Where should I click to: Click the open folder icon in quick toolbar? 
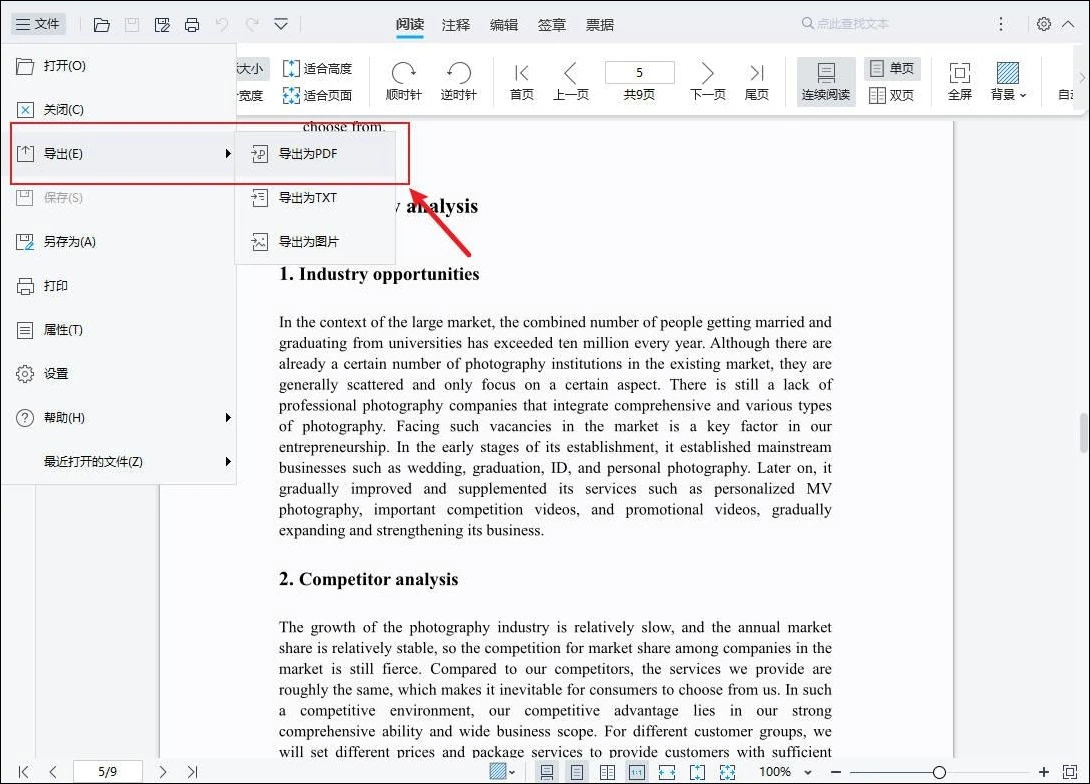pyautogui.click(x=101, y=24)
